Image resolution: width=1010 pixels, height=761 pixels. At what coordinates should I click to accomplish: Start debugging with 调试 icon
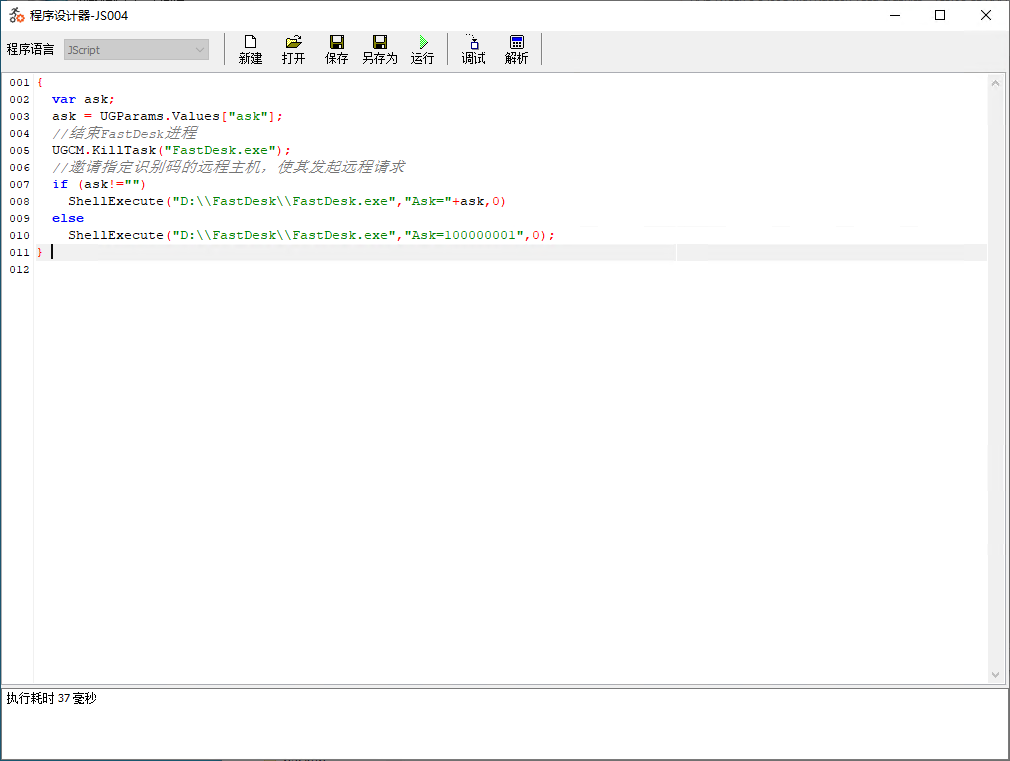(x=473, y=50)
